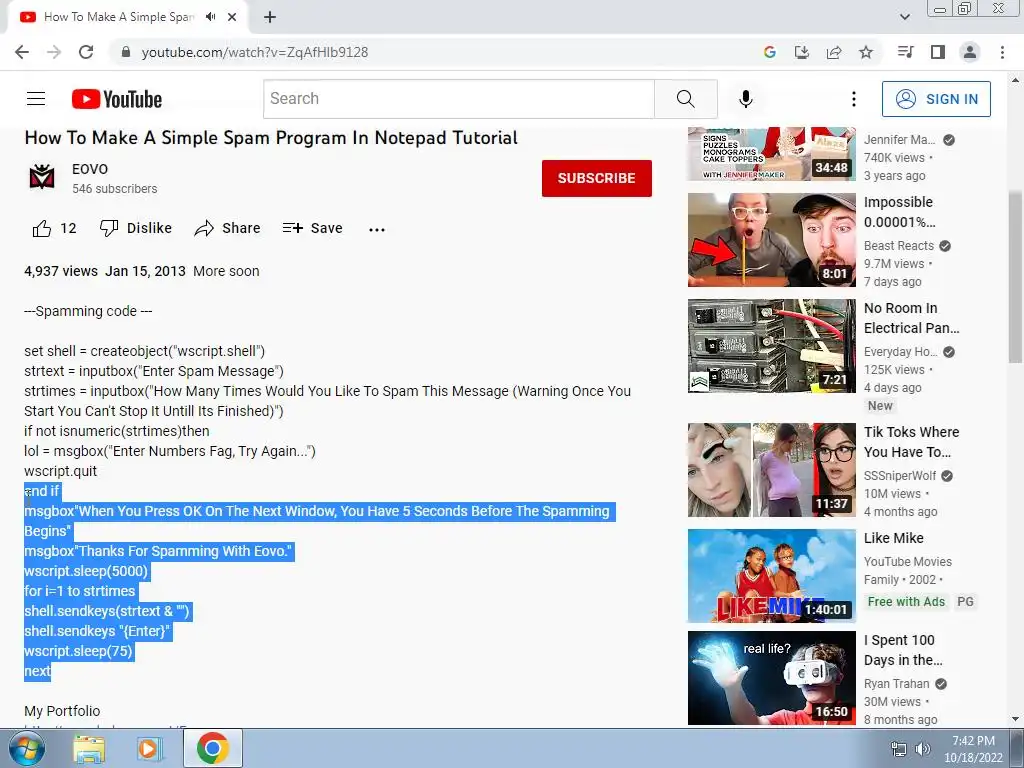Open File Explorer from taskbar
This screenshot has width=1024, height=768.
[x=89, y=748]
